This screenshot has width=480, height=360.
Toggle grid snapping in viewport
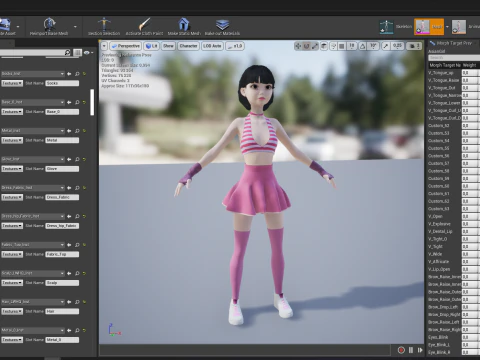342,46
